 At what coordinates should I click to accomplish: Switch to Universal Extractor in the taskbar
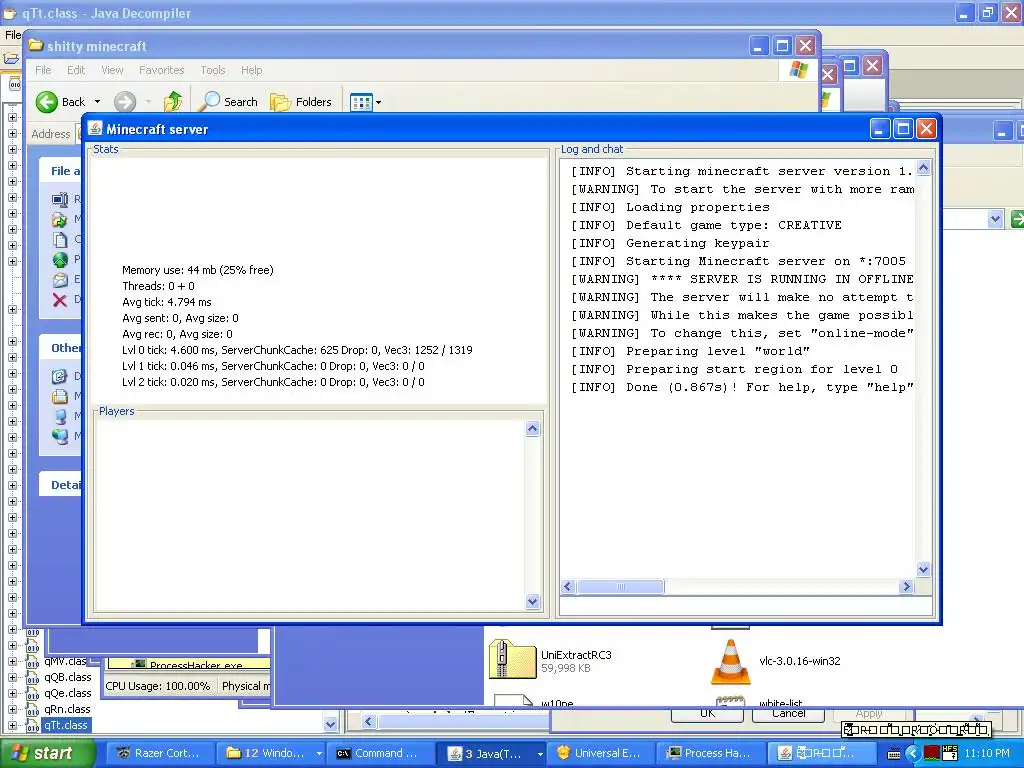coord(601,753)
